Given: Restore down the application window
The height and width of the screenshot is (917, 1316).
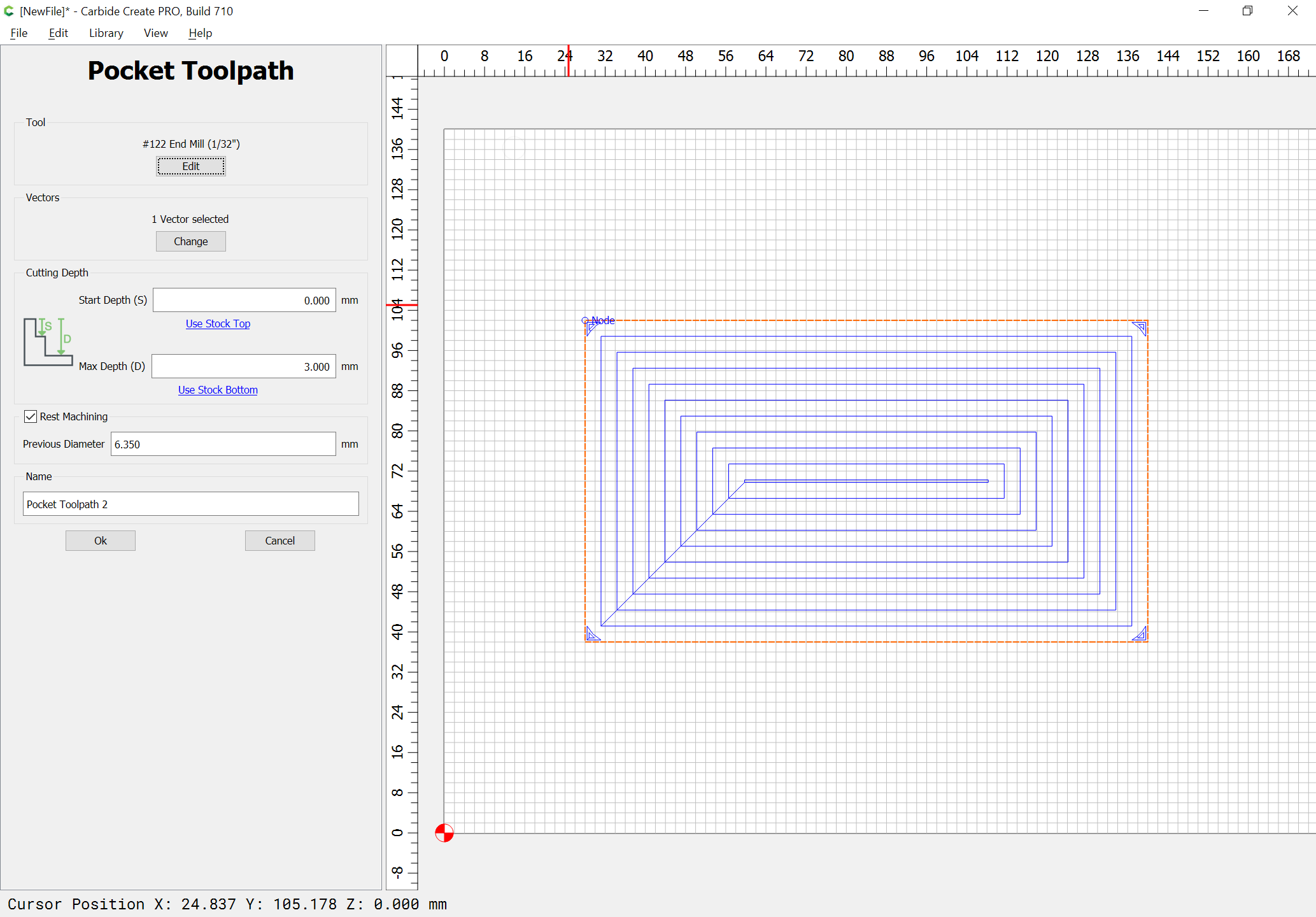Looking at the screenshot, I should (1247, 11).
